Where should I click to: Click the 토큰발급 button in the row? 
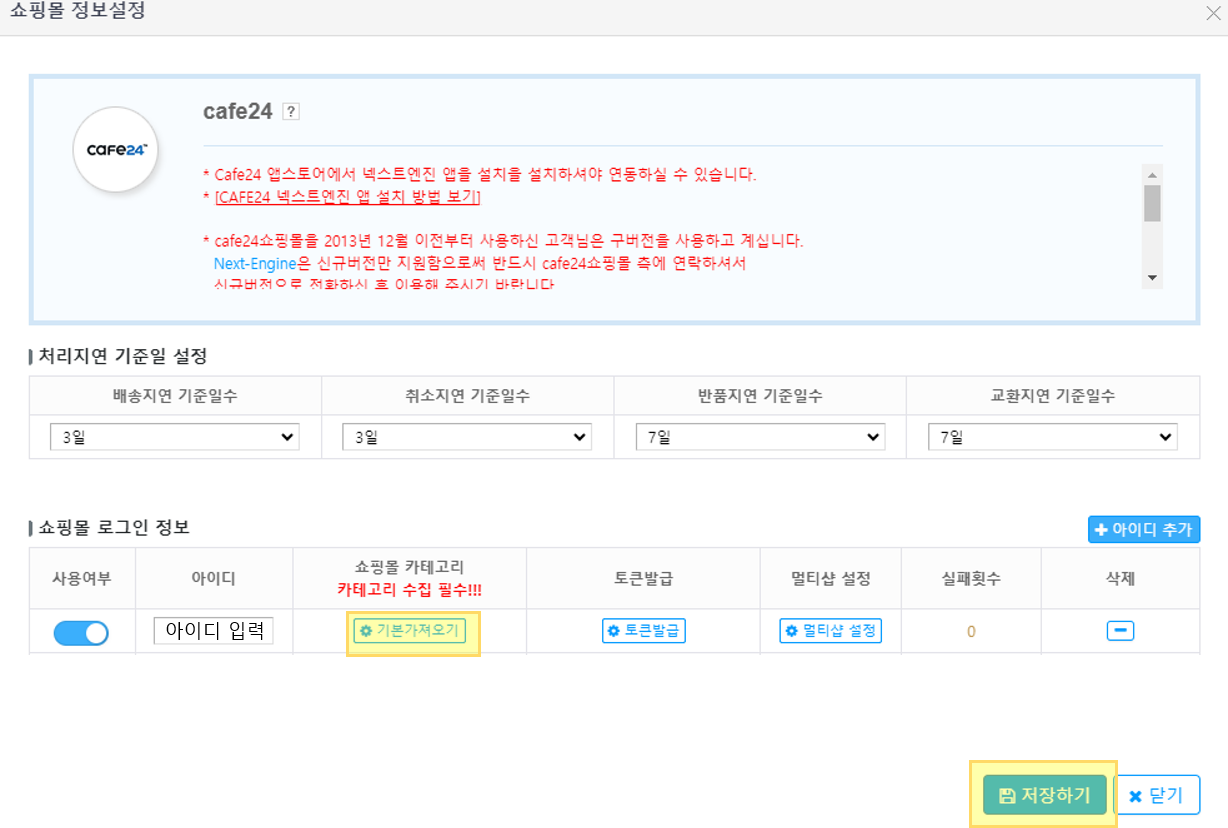[x=644, y=631]
